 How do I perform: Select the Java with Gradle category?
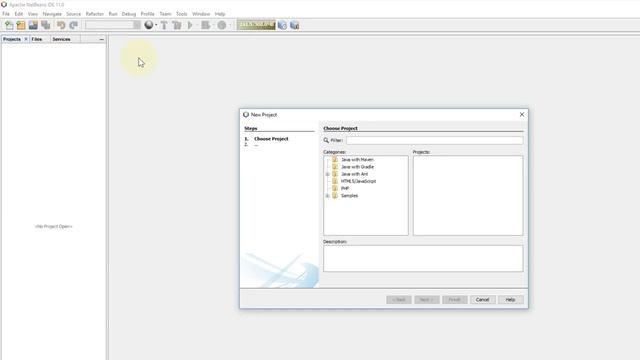358,167
